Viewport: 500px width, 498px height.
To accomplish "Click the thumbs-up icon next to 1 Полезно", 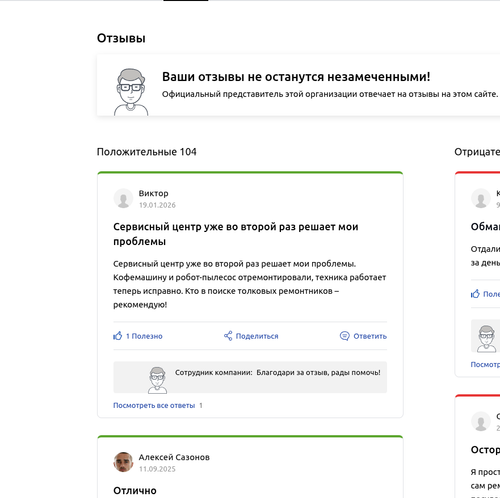I will click(118, 336).
